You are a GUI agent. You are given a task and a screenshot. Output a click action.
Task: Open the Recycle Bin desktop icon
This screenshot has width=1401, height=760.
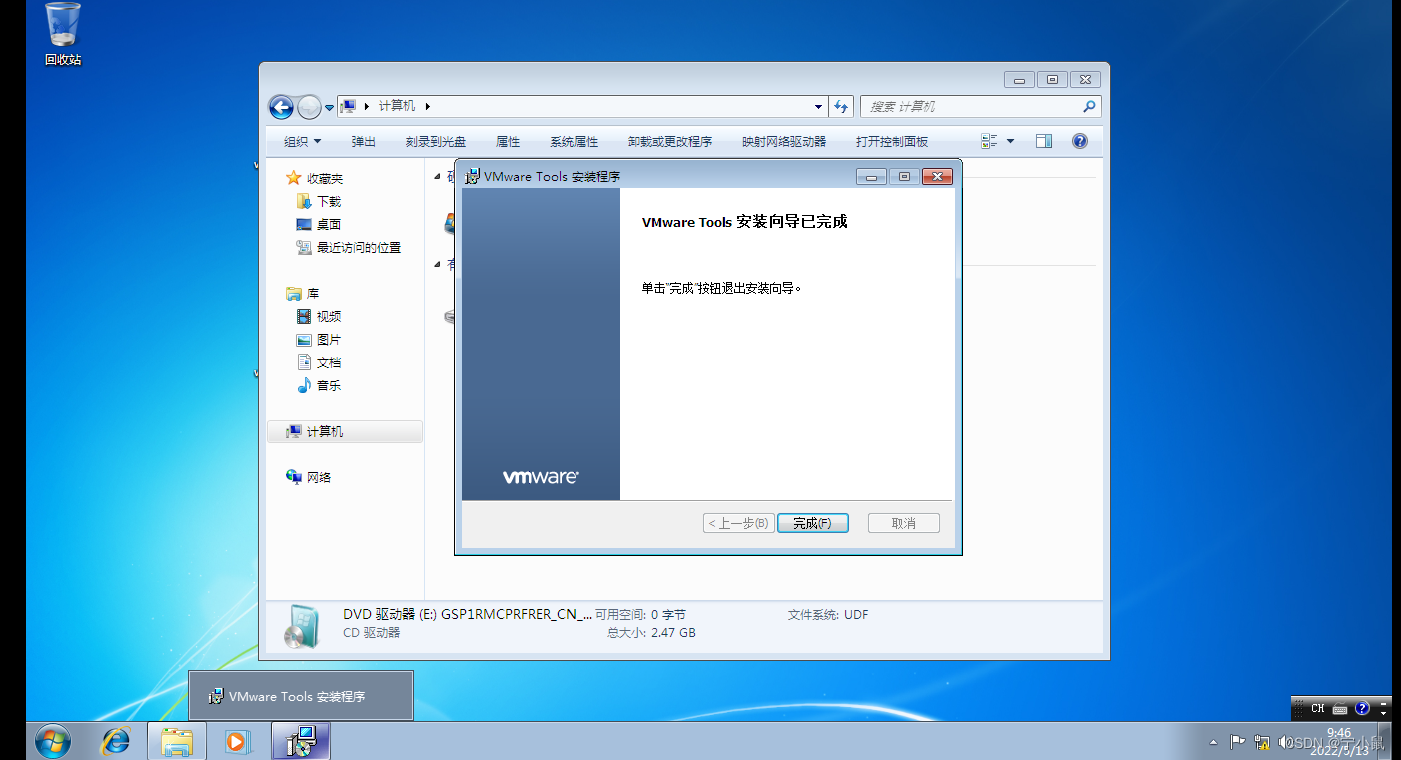pos(63,35)
